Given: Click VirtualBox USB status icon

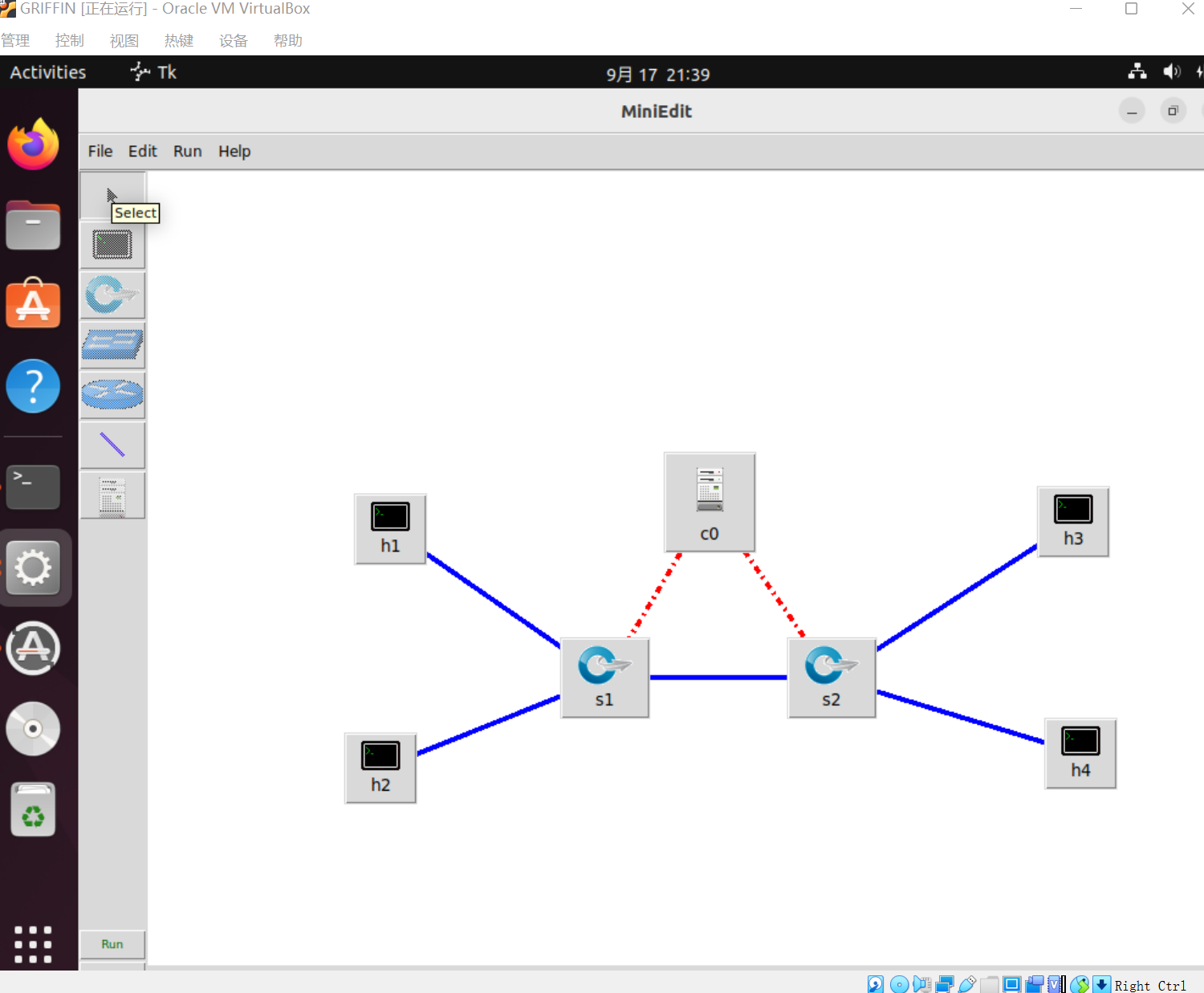Looking at the screenshot, I should pos(967,984).
